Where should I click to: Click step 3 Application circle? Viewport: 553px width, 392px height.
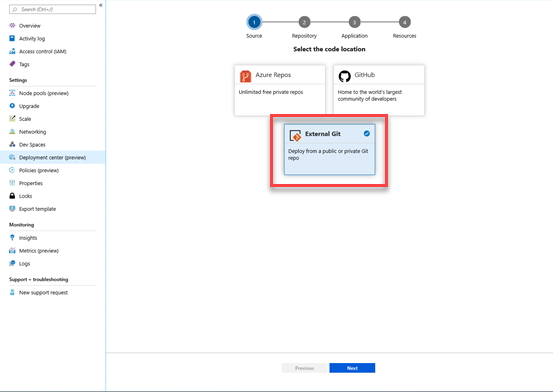(x=354, y=22)
